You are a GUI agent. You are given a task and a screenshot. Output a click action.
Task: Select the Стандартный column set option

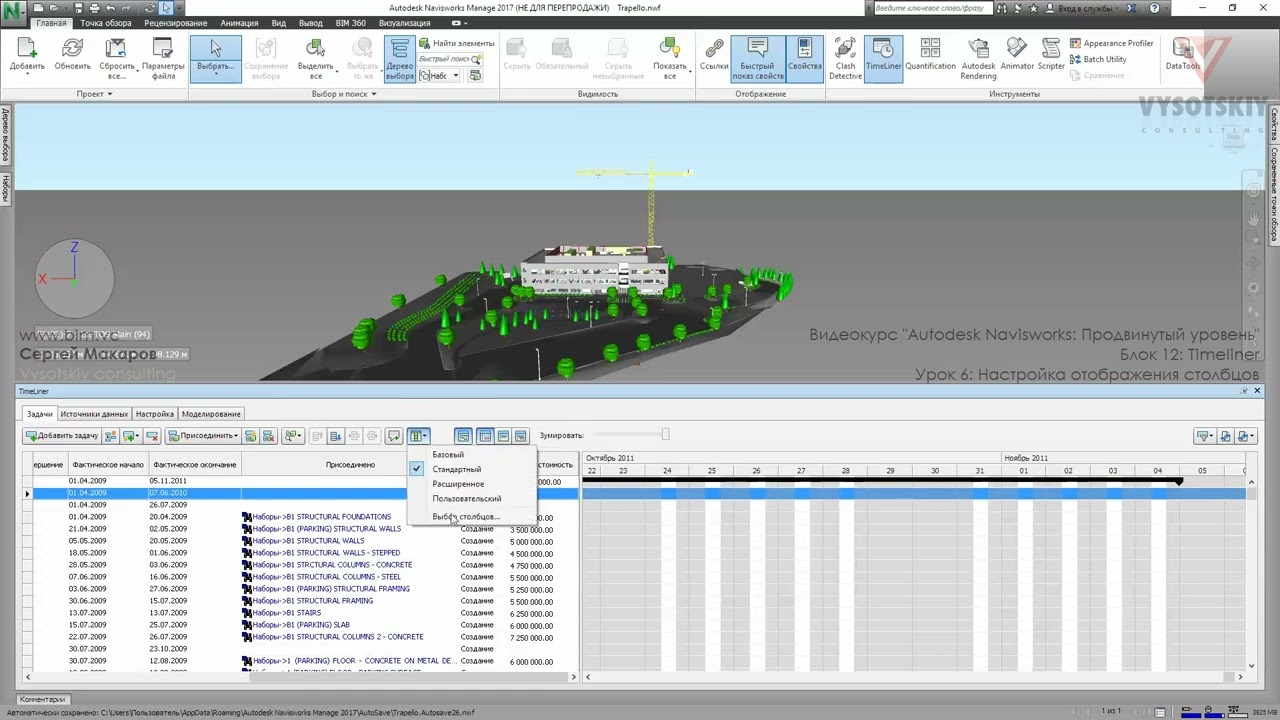click(x=457, y=469)
